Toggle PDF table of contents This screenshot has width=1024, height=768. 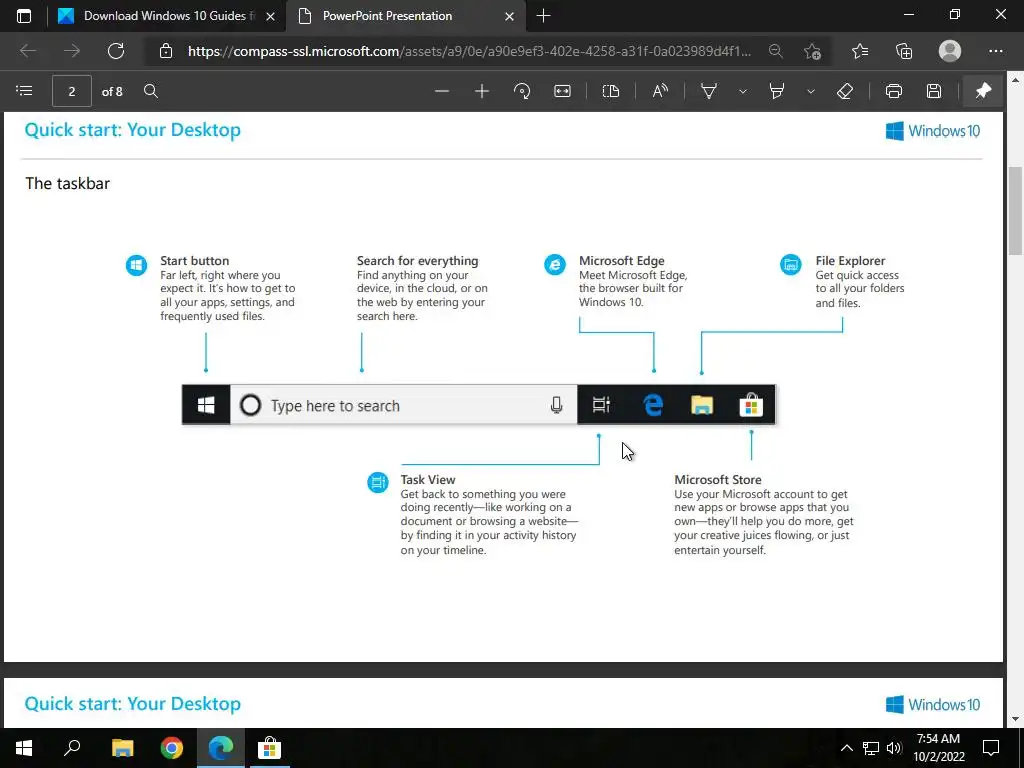24,91
